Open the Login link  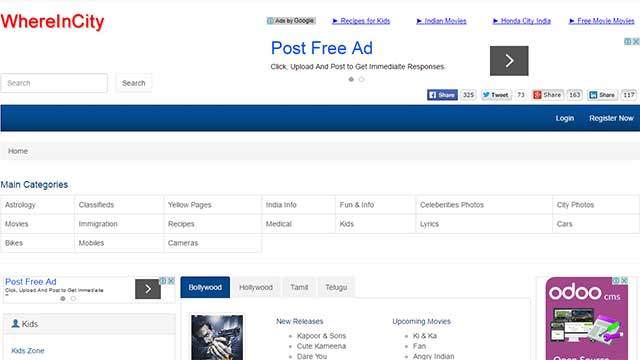pos(564,118)
